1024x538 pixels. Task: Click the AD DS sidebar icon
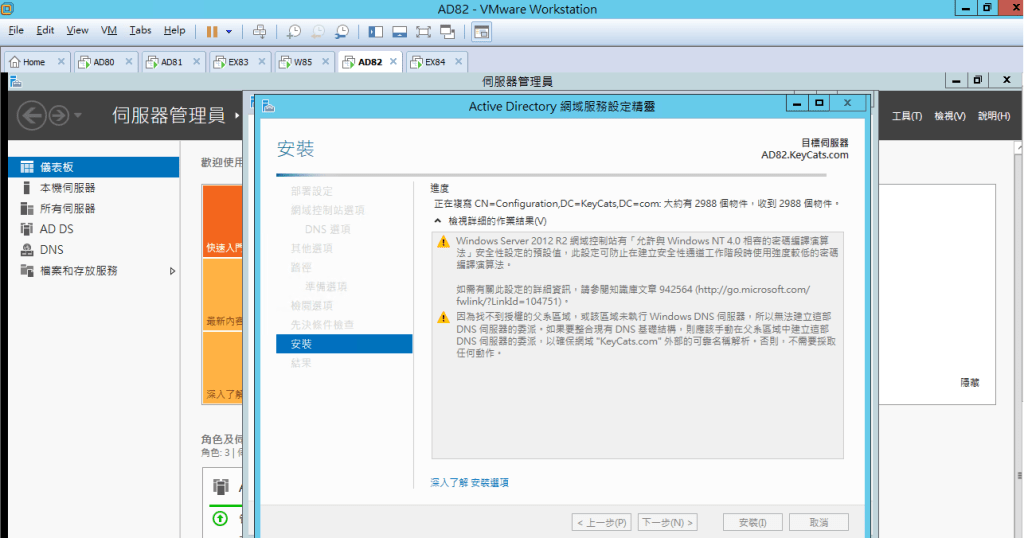(26, 229)
